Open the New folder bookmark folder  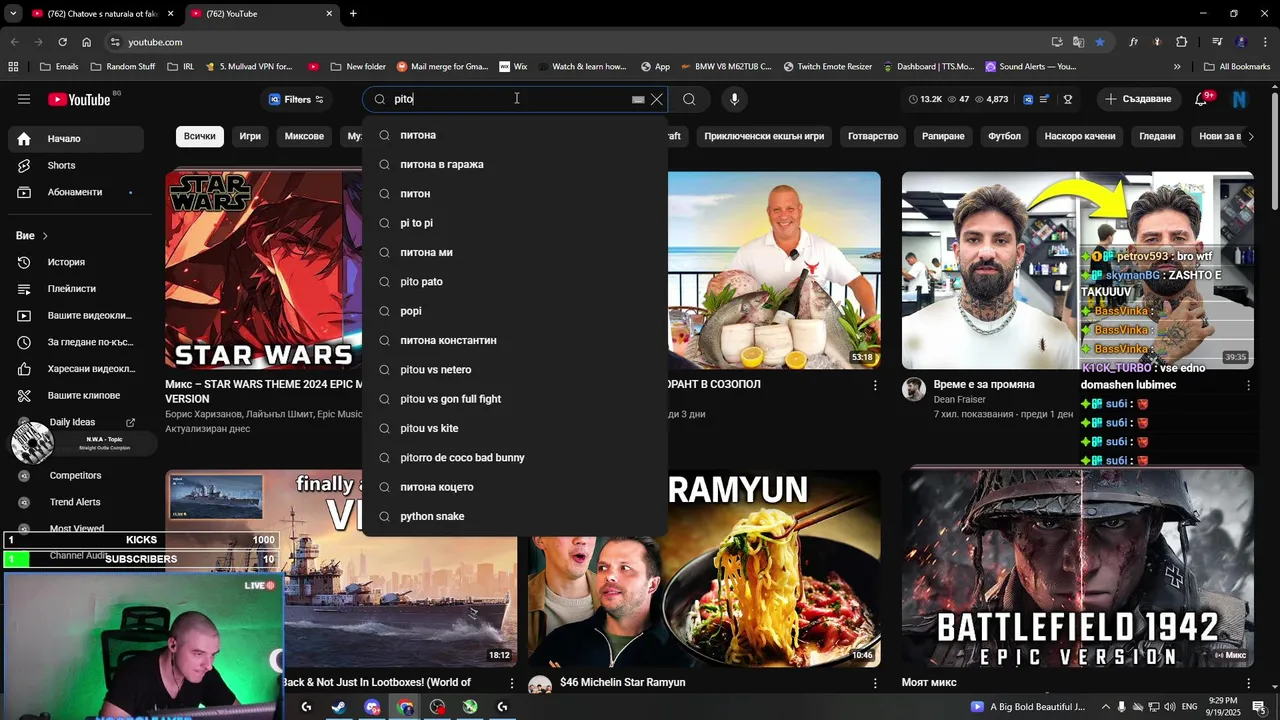coord(357,67)
